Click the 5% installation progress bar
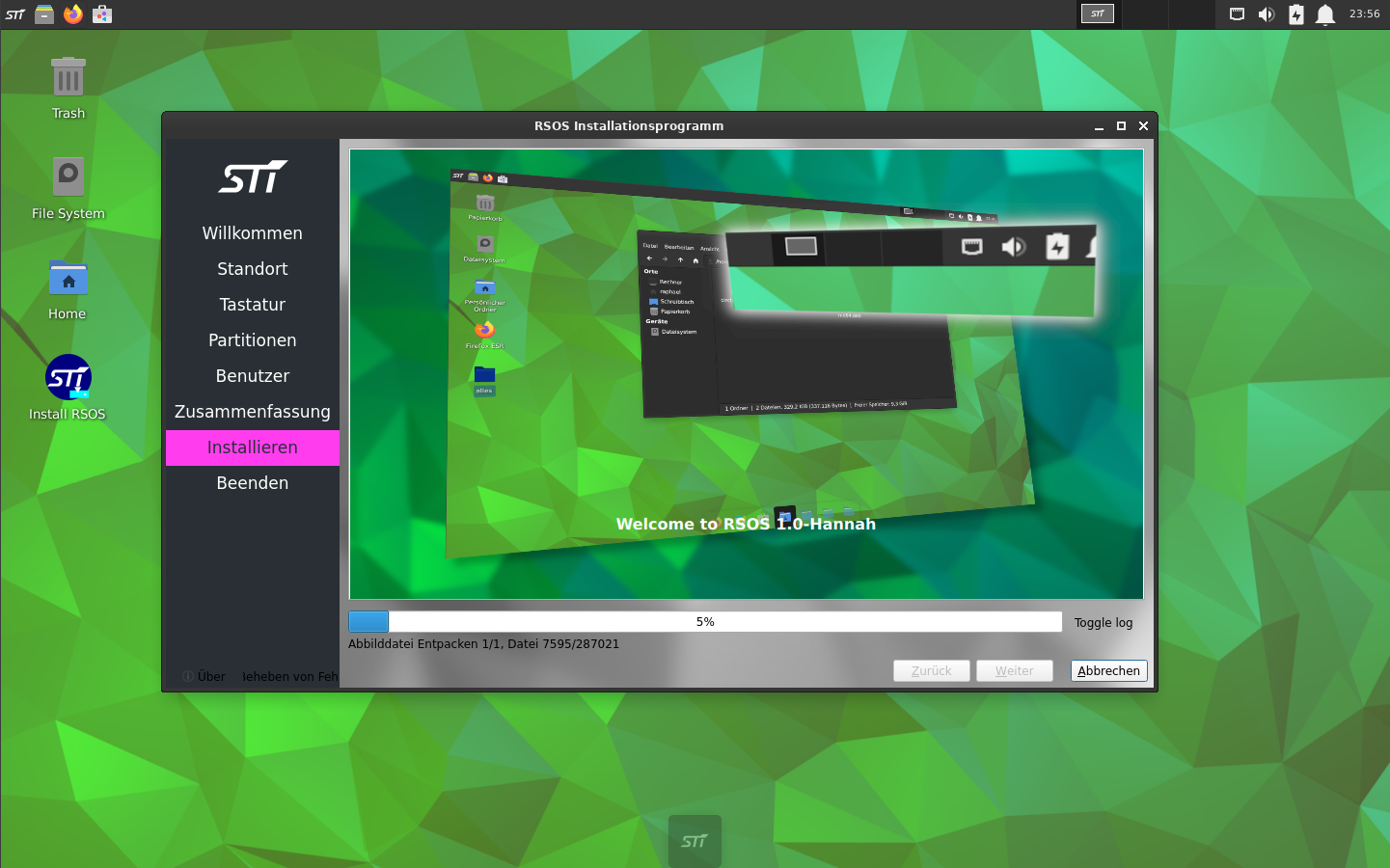Screen dimensions: 1390x868 [705, 622]
